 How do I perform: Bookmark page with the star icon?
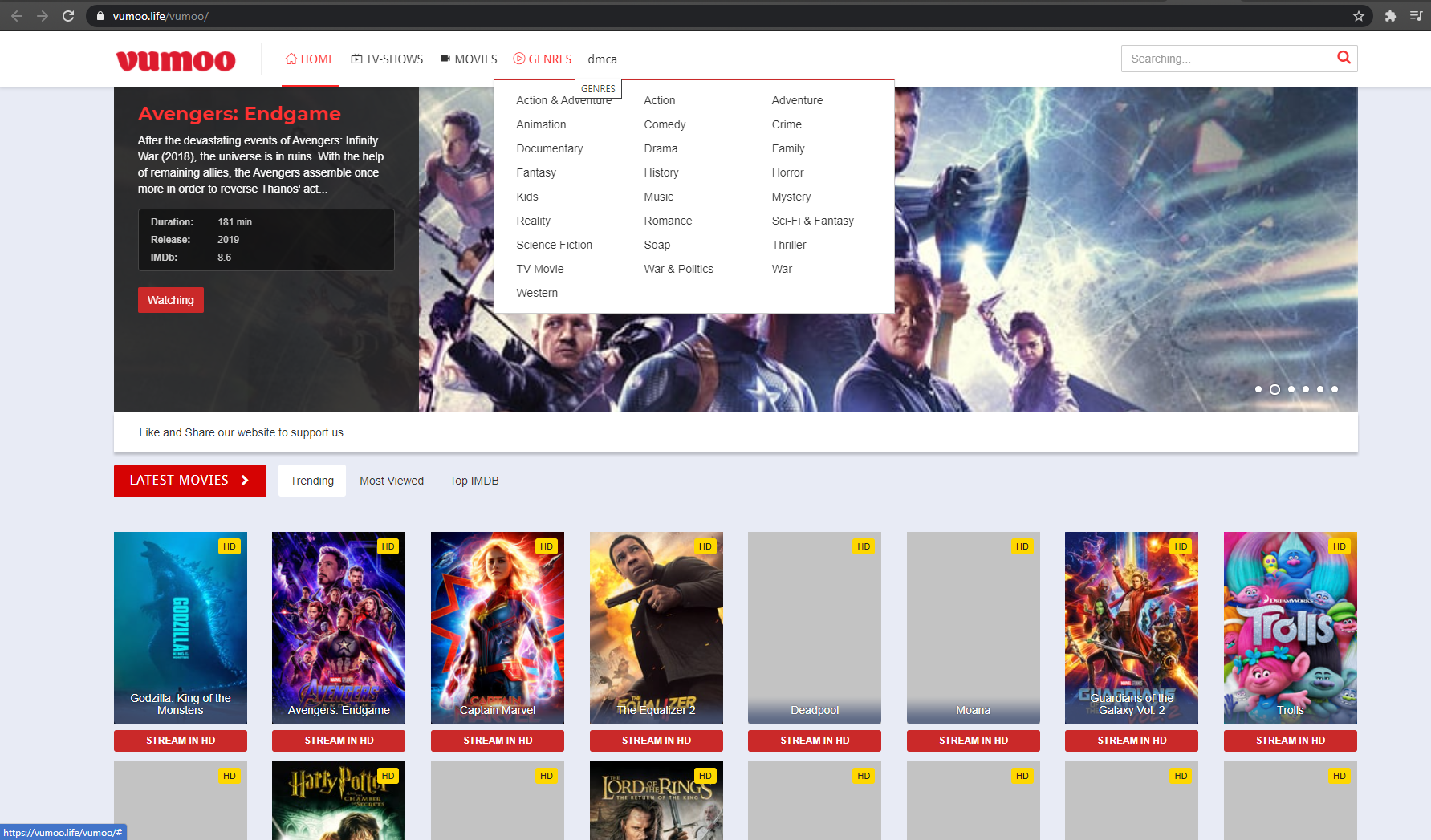(x=1359, y=16)
